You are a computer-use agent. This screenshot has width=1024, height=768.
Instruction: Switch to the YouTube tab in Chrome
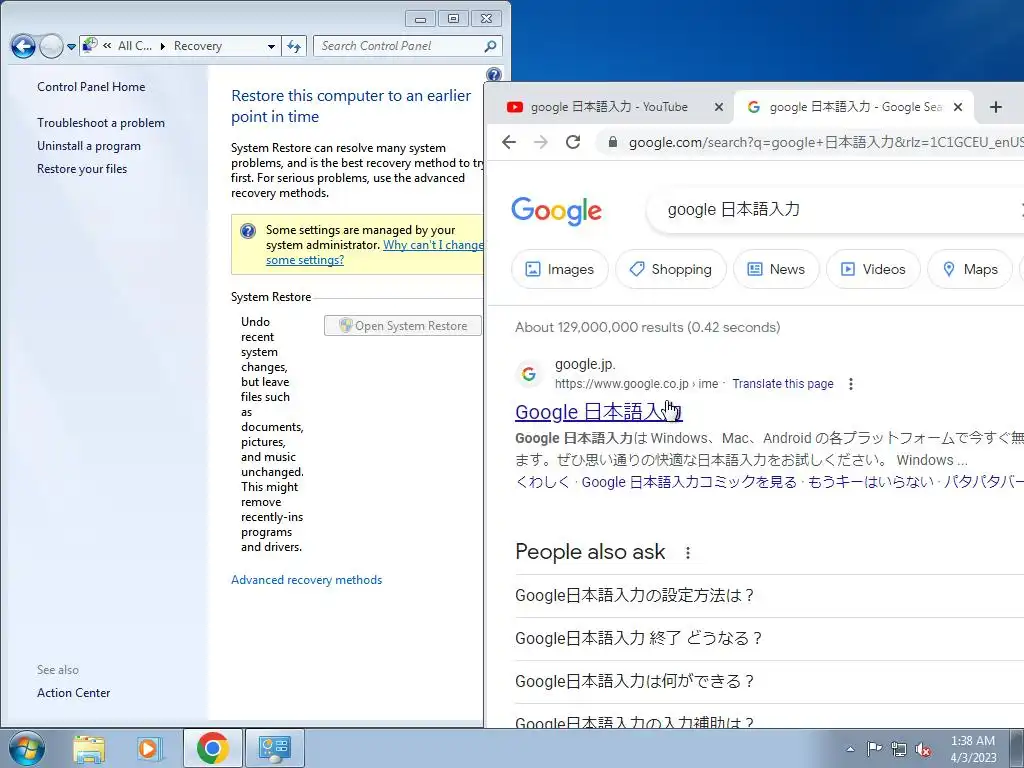pos(608,107)
